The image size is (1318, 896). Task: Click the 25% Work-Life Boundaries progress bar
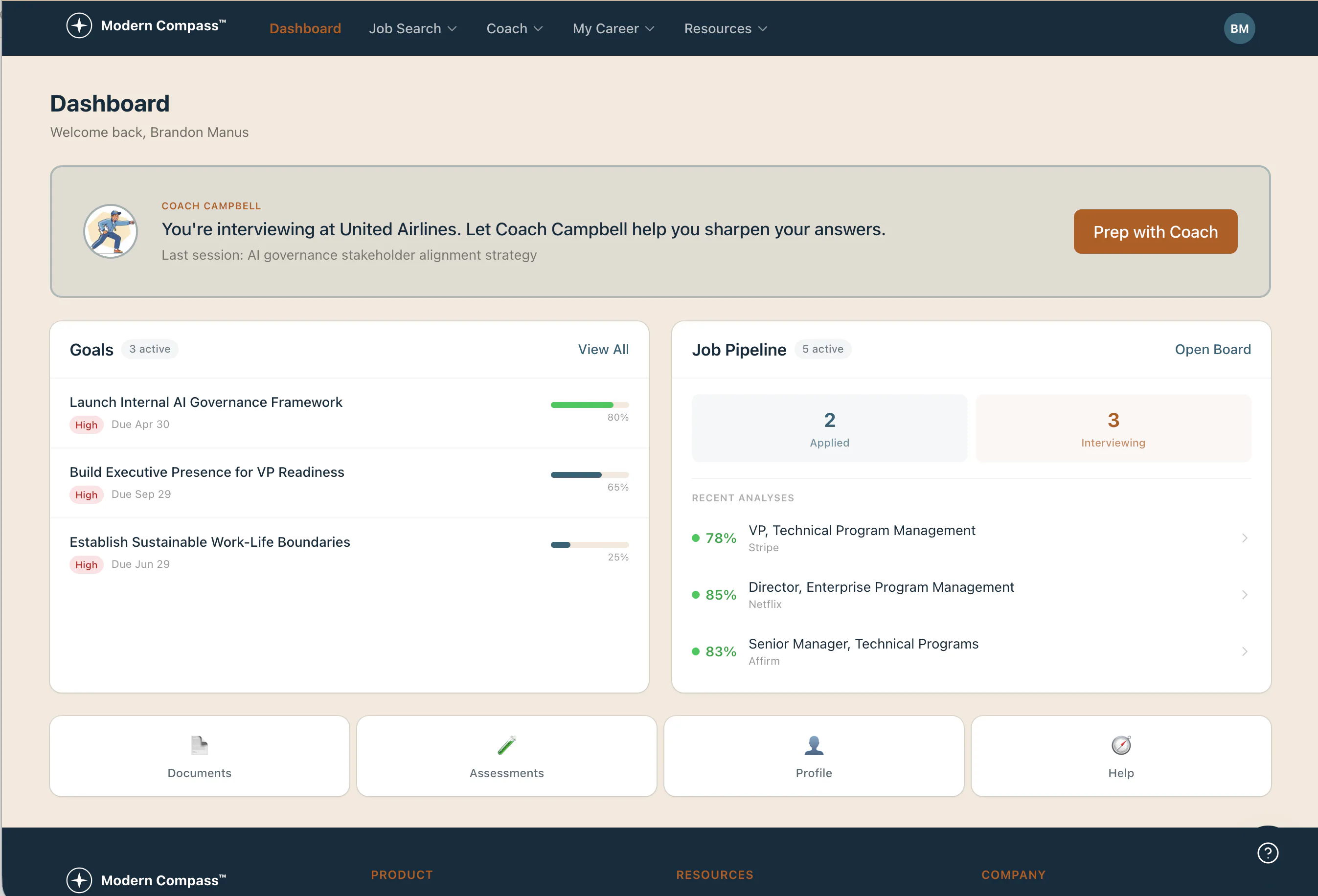[x=589, y=544]
